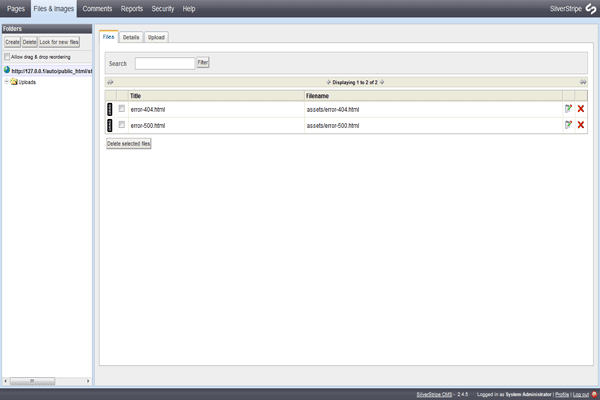Viewport: 600px width, 400px height.
Task: Go to first page with double-left arrows
Action: (110, 82)
